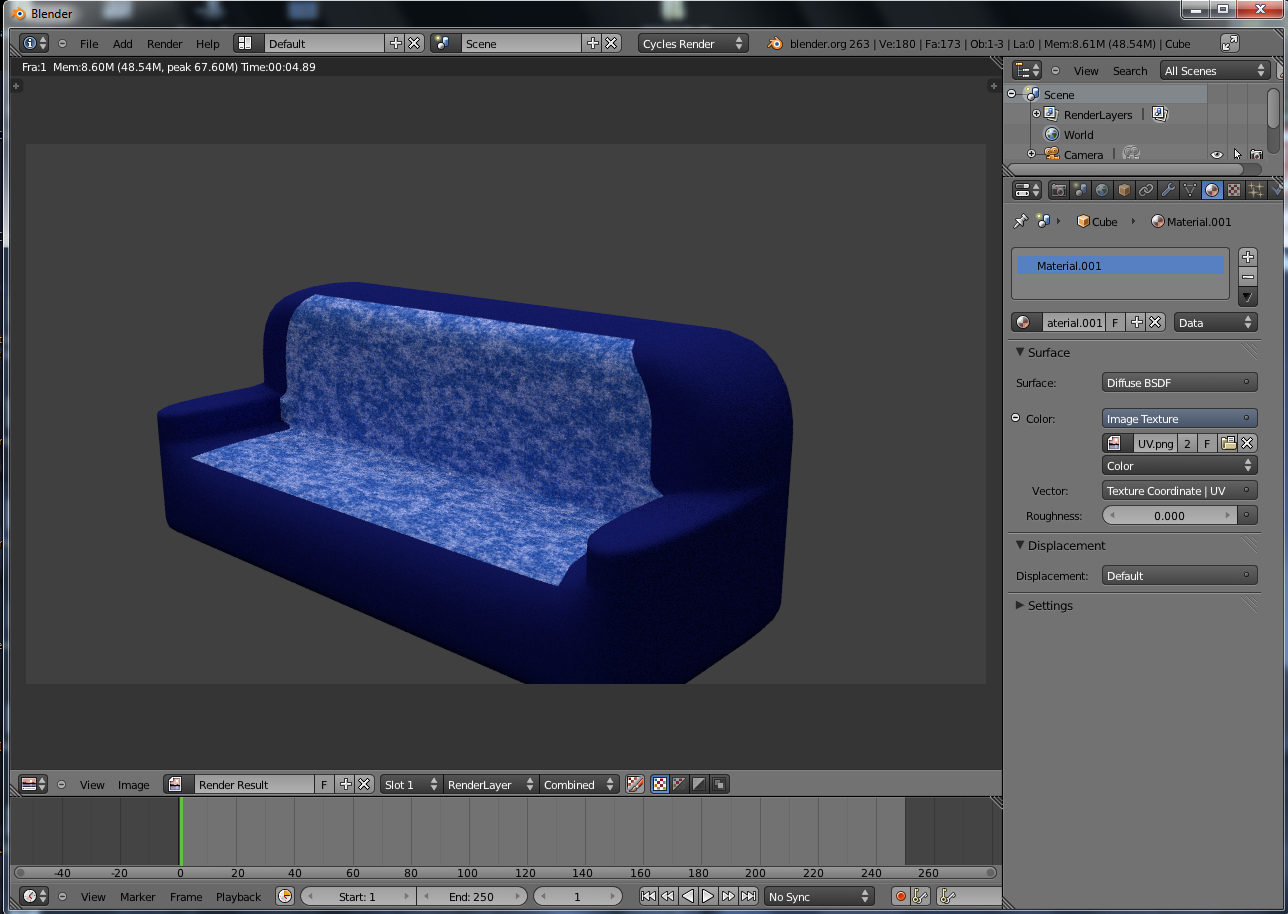Open the Surface Diffuse BSDF dropdown
This screenshot has height=914, width=1288.
(1179, 383)
